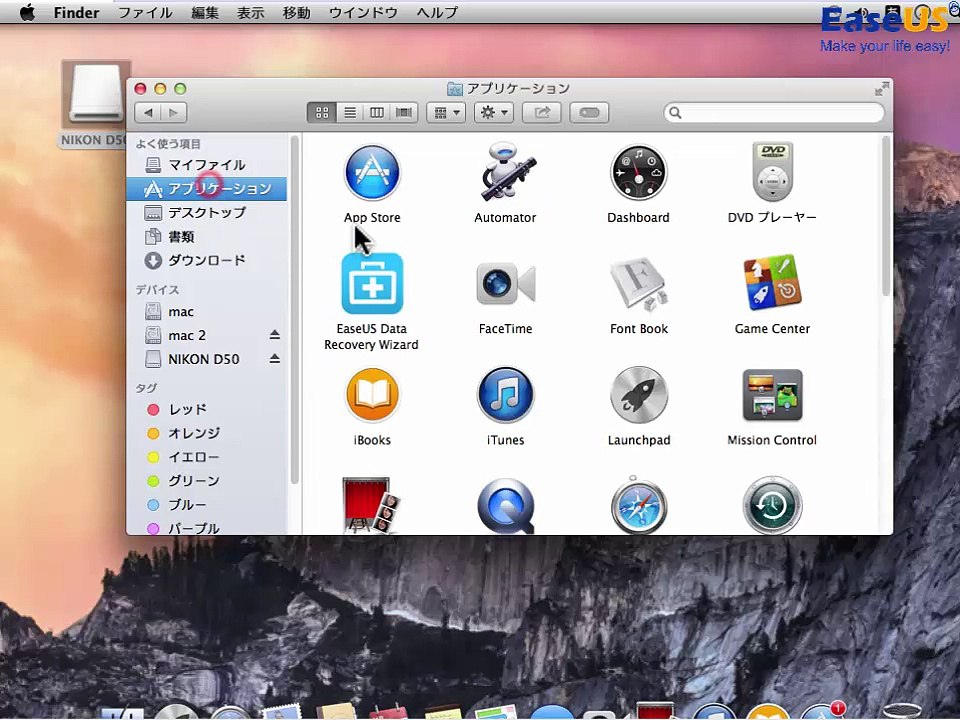Eject the NIKON D50 volume

coord(275,359)
